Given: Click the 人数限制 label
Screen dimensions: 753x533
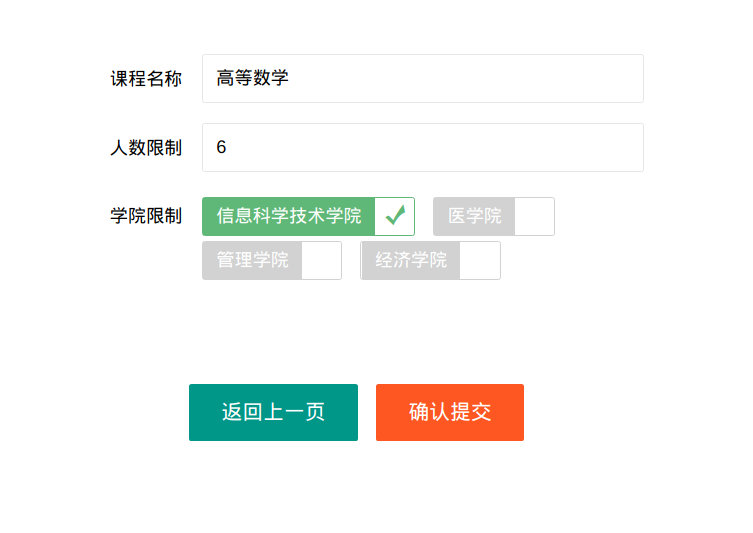Looking at the screenshot, I should 146,148.
